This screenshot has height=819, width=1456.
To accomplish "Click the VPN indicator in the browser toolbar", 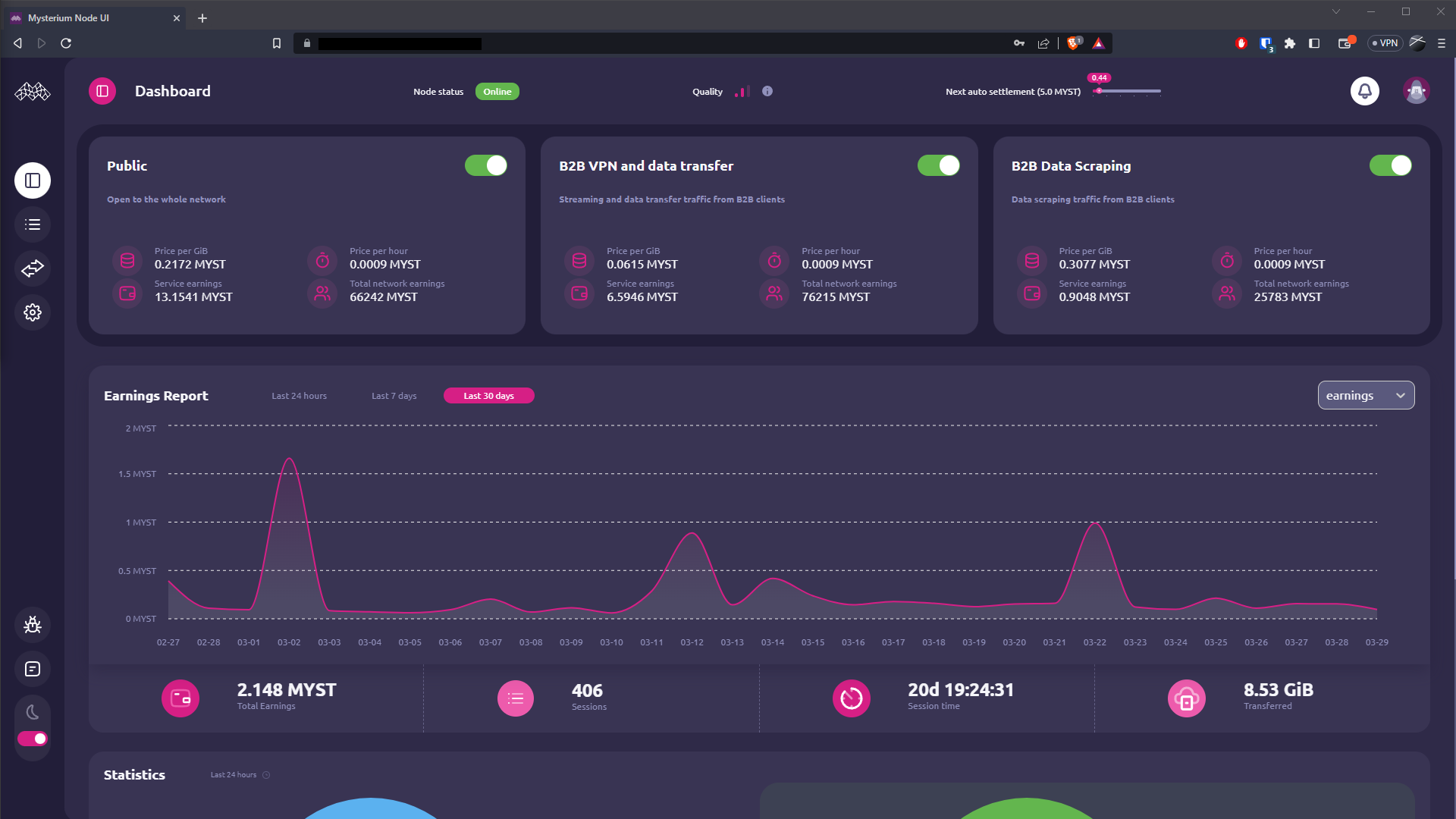I will click(1385, 43).
